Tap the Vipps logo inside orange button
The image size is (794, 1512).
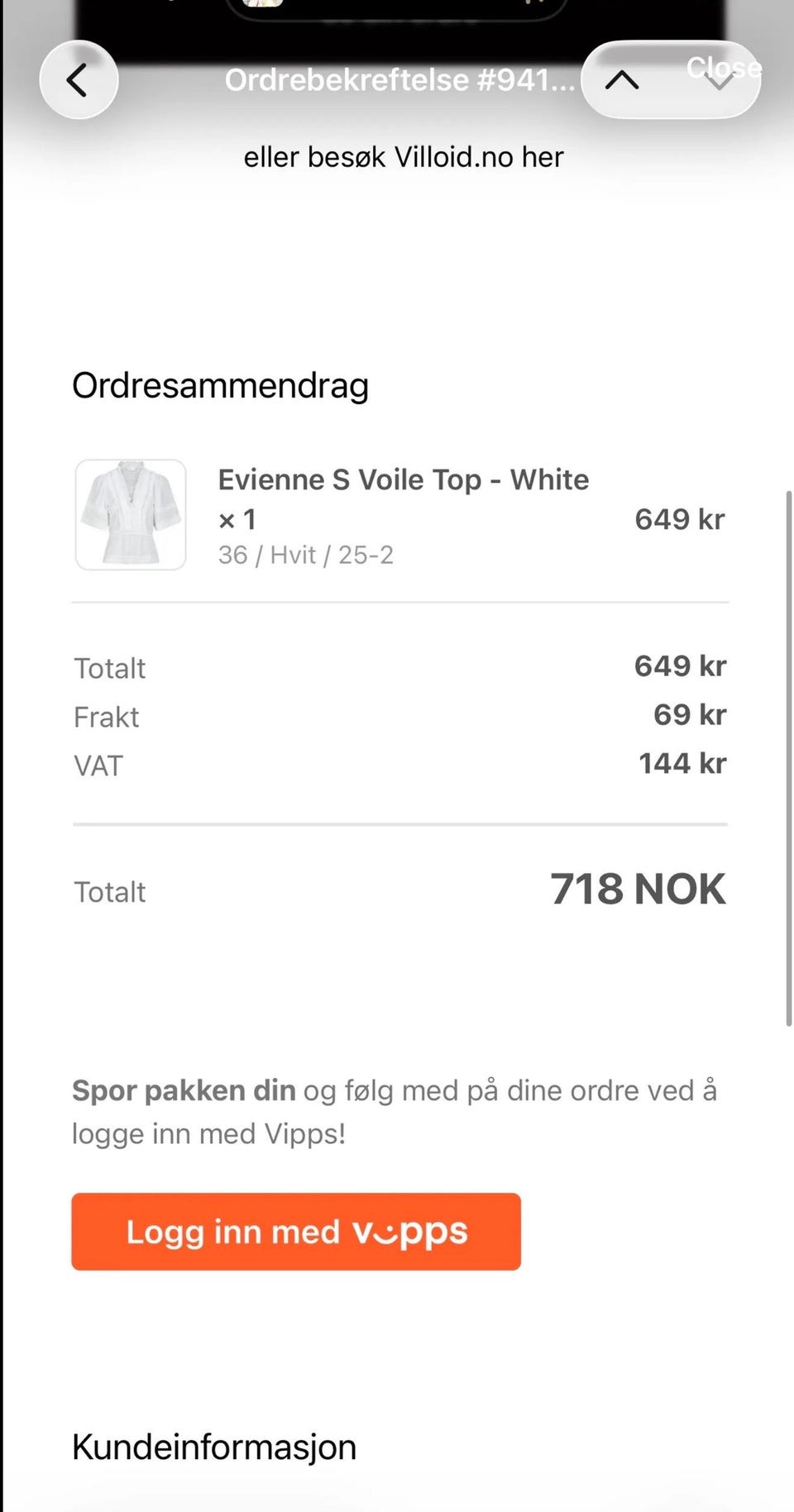coord(410,1233)
